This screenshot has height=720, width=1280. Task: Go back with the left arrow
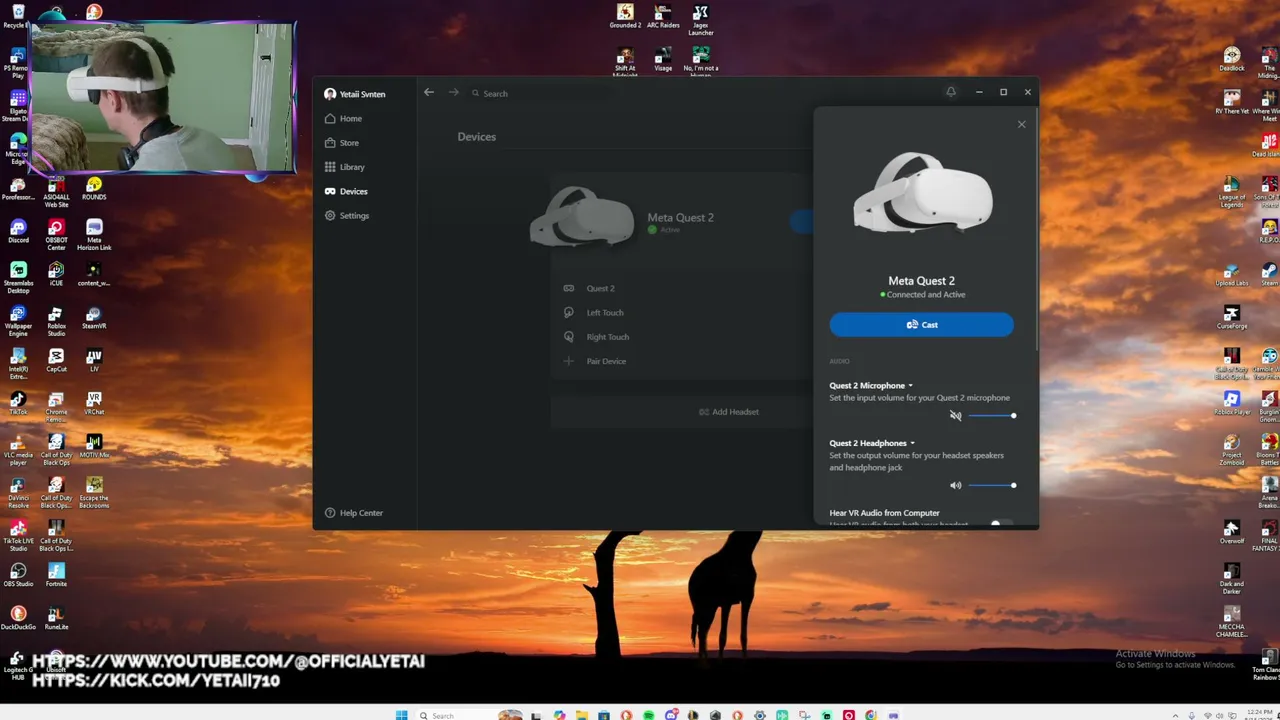429,92
